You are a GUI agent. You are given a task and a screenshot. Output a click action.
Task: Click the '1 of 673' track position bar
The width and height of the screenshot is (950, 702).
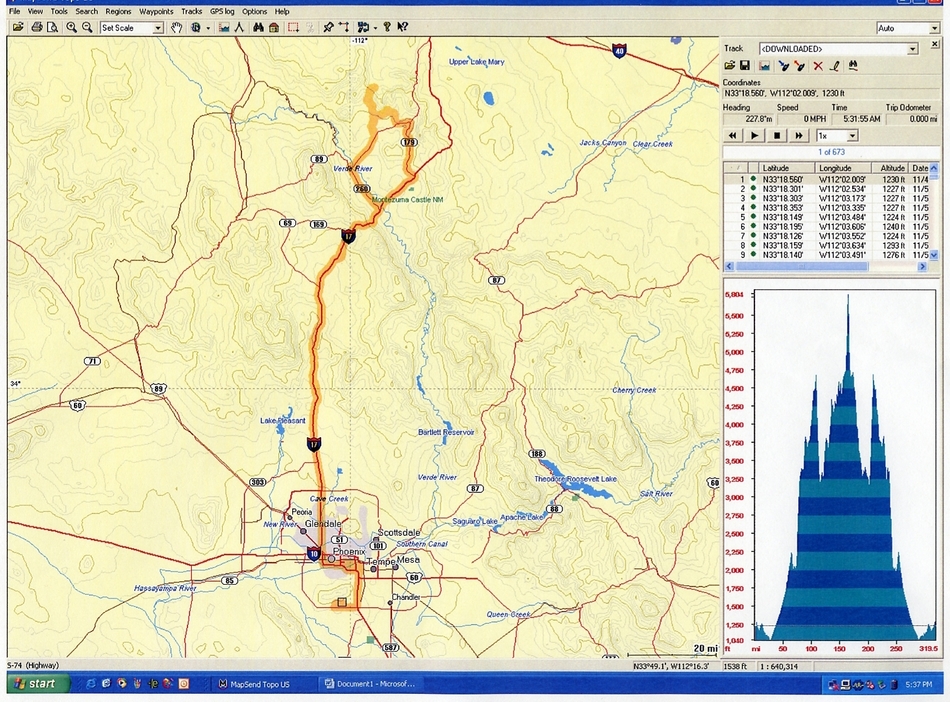coord(831,152)
